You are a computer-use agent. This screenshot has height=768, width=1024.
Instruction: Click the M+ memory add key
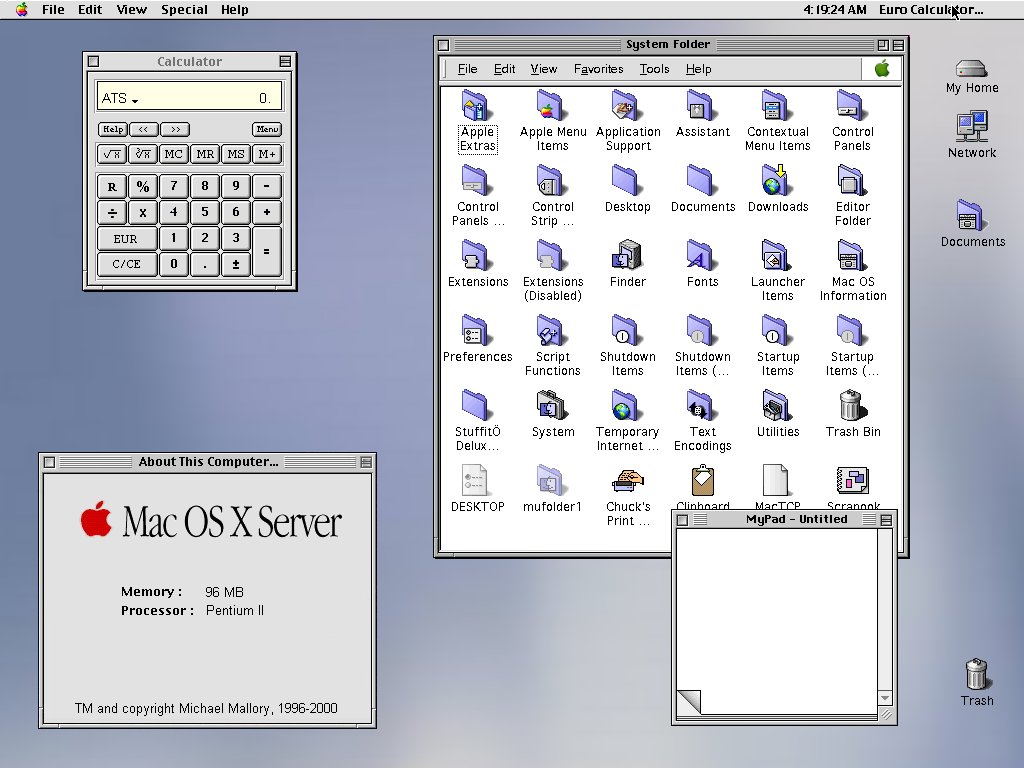pyautogui.click(x=267, y=154)
